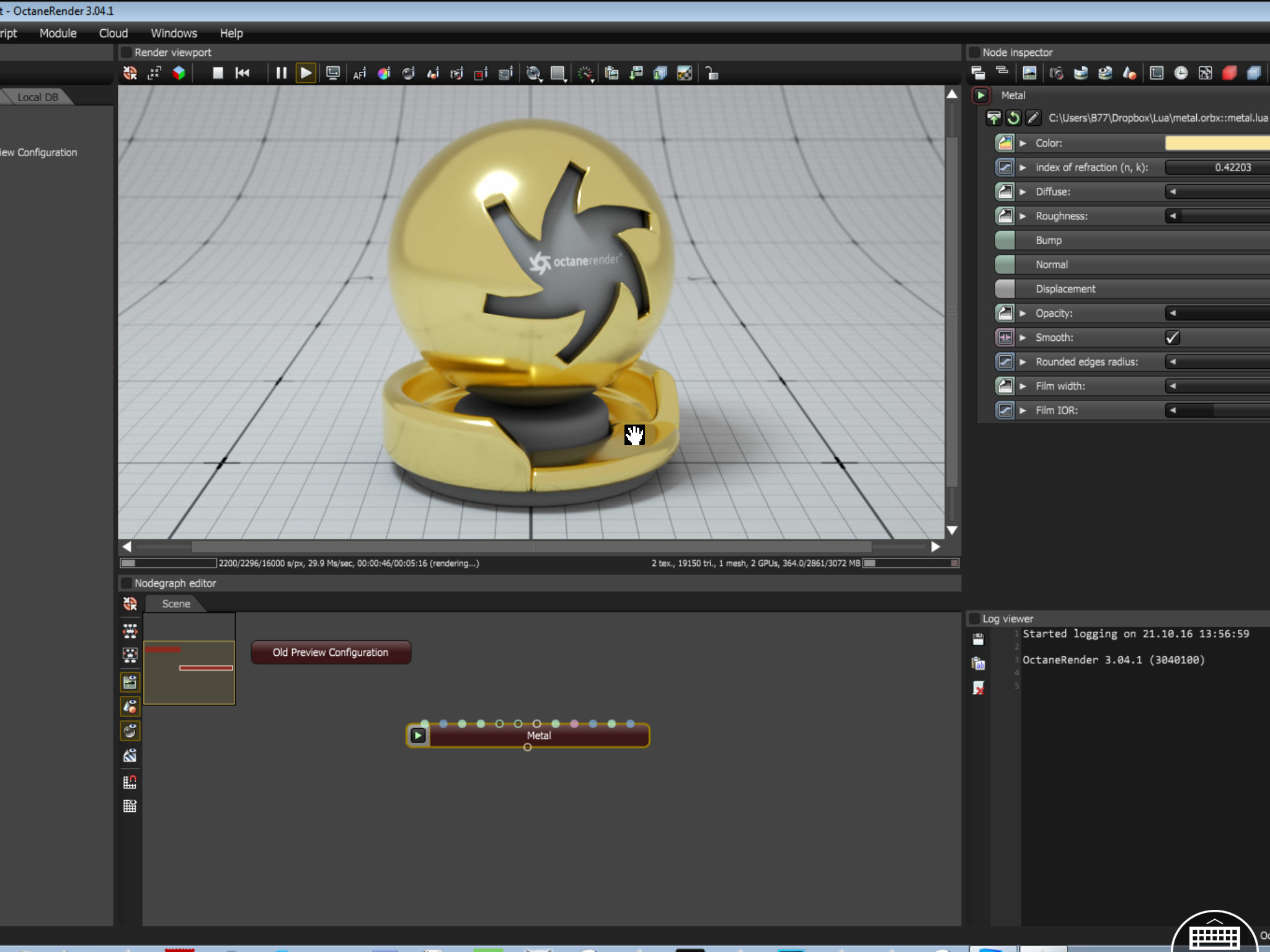Toggle the nodegraph grid display icon

pos(130,806)
